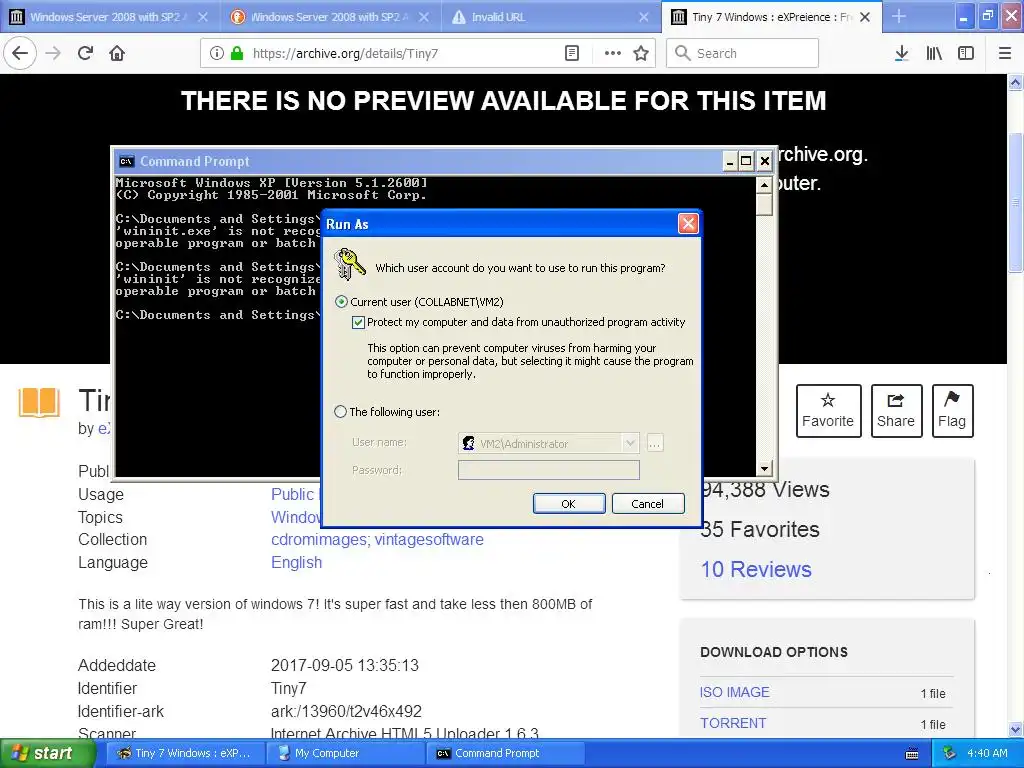Click the keys icon in Run As dialog

(349, 264)
